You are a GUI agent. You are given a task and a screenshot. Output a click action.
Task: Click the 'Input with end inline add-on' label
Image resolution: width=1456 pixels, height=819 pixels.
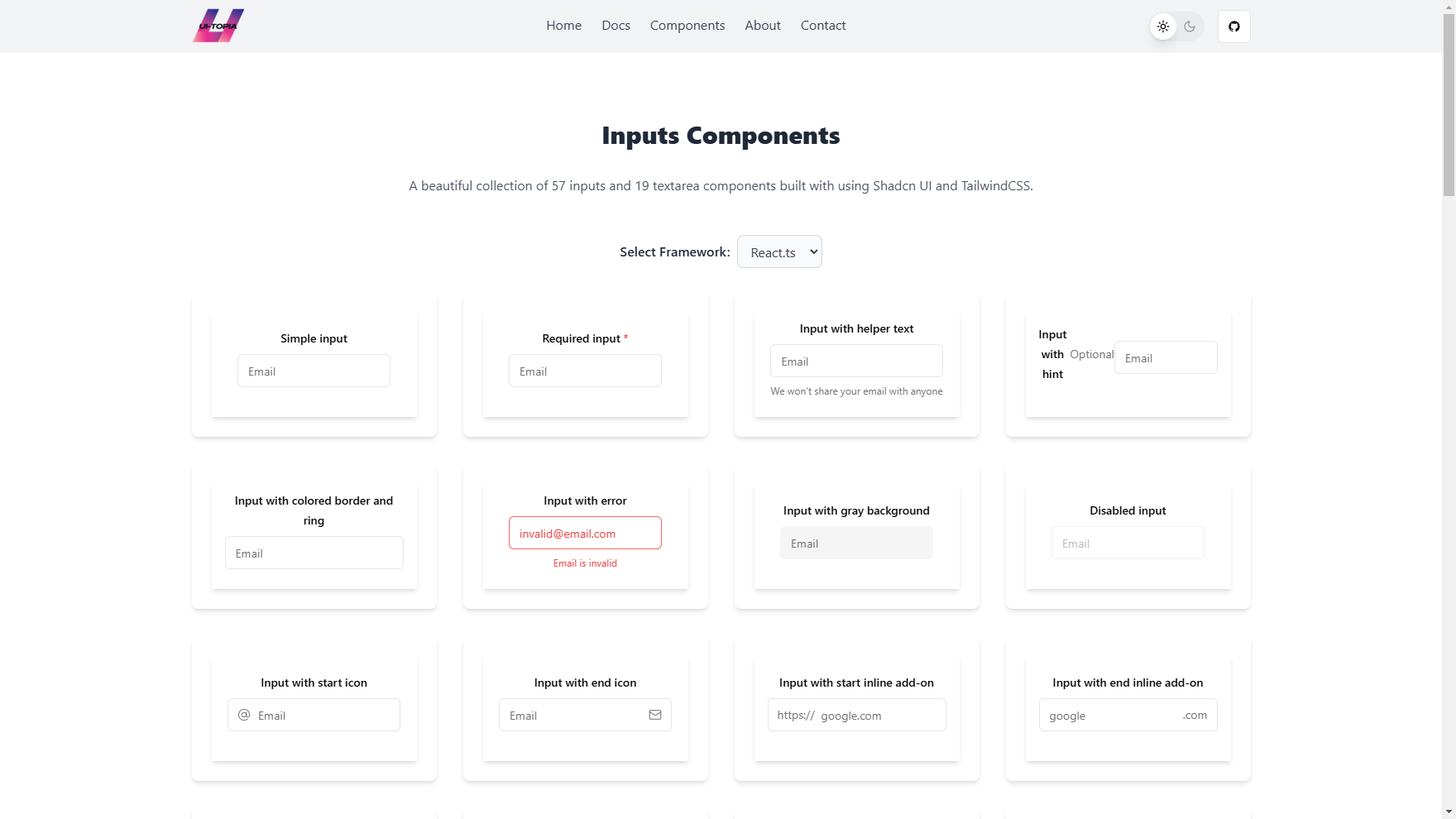click(x=1128, y=682)
